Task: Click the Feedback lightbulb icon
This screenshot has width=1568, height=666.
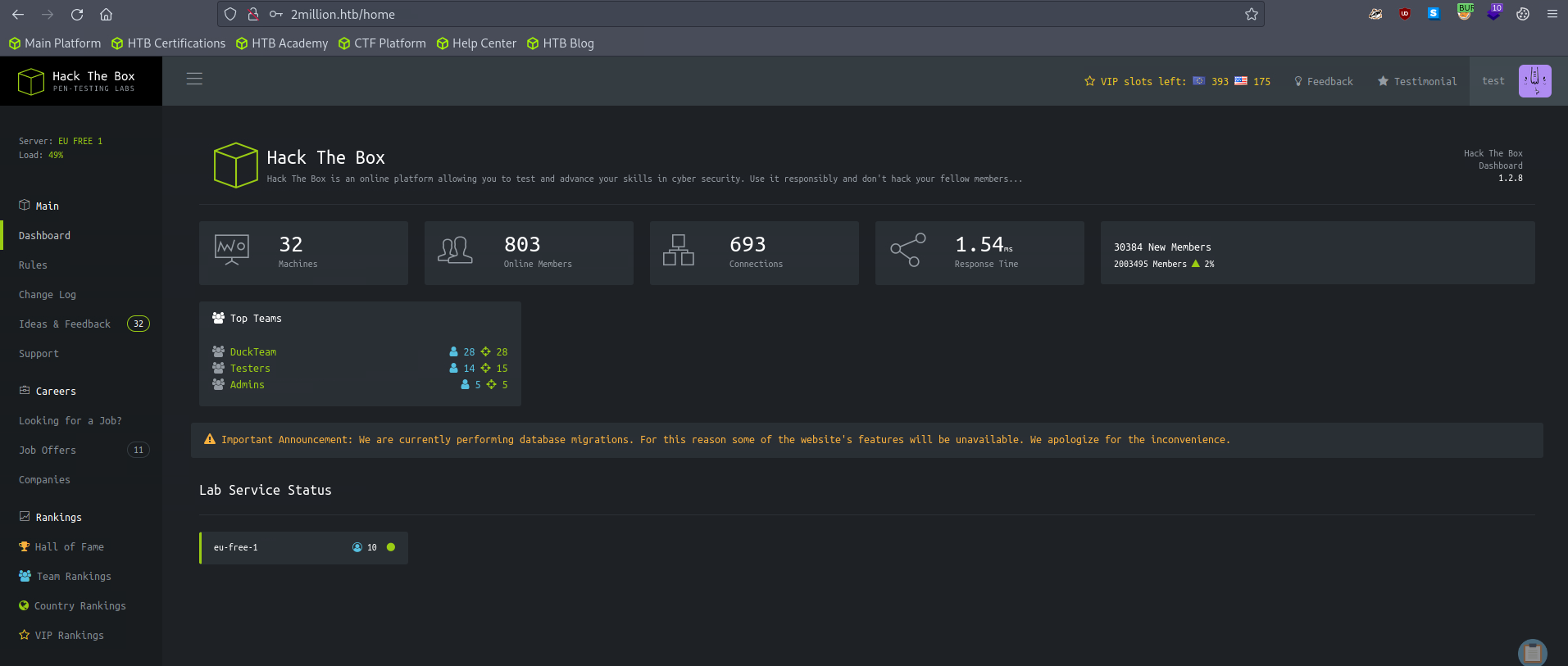Action: (1298, 81)
